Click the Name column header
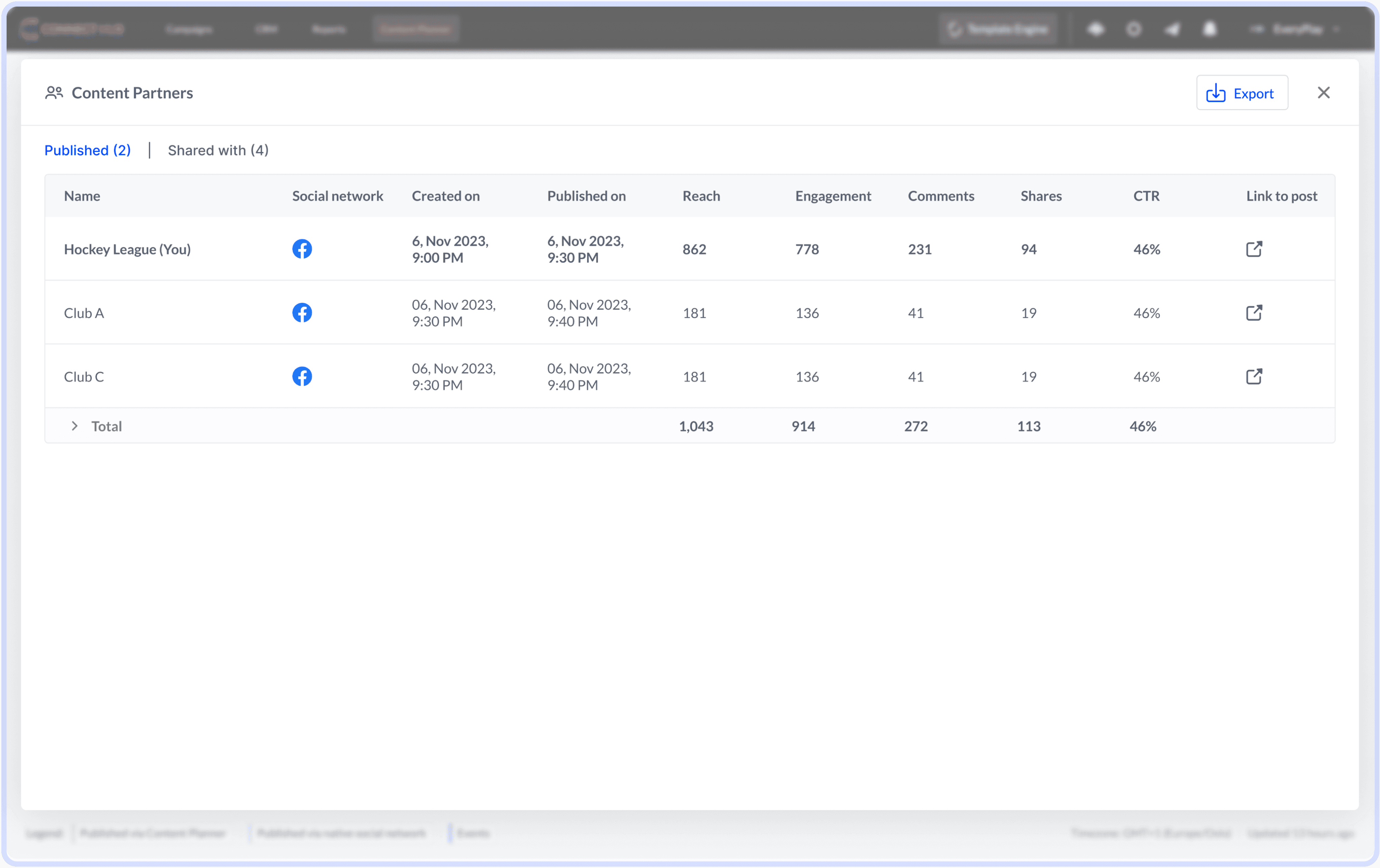The height and width of the screenshot is (868, 1380). [x=82, y=196]
